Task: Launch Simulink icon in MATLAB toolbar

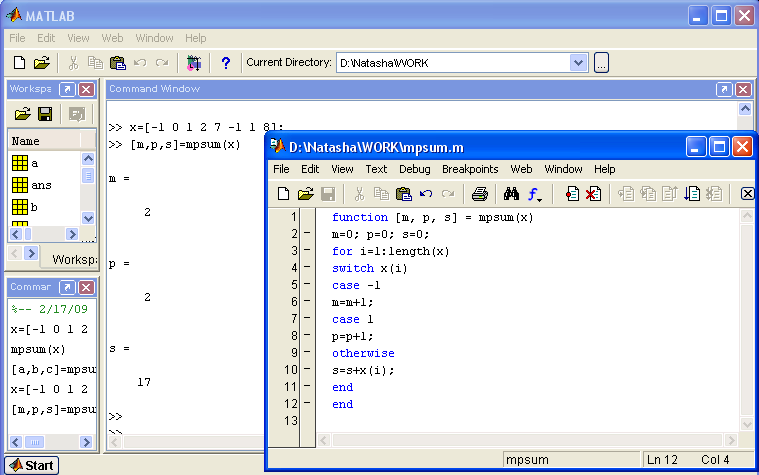Action: (x=194, y=63)
